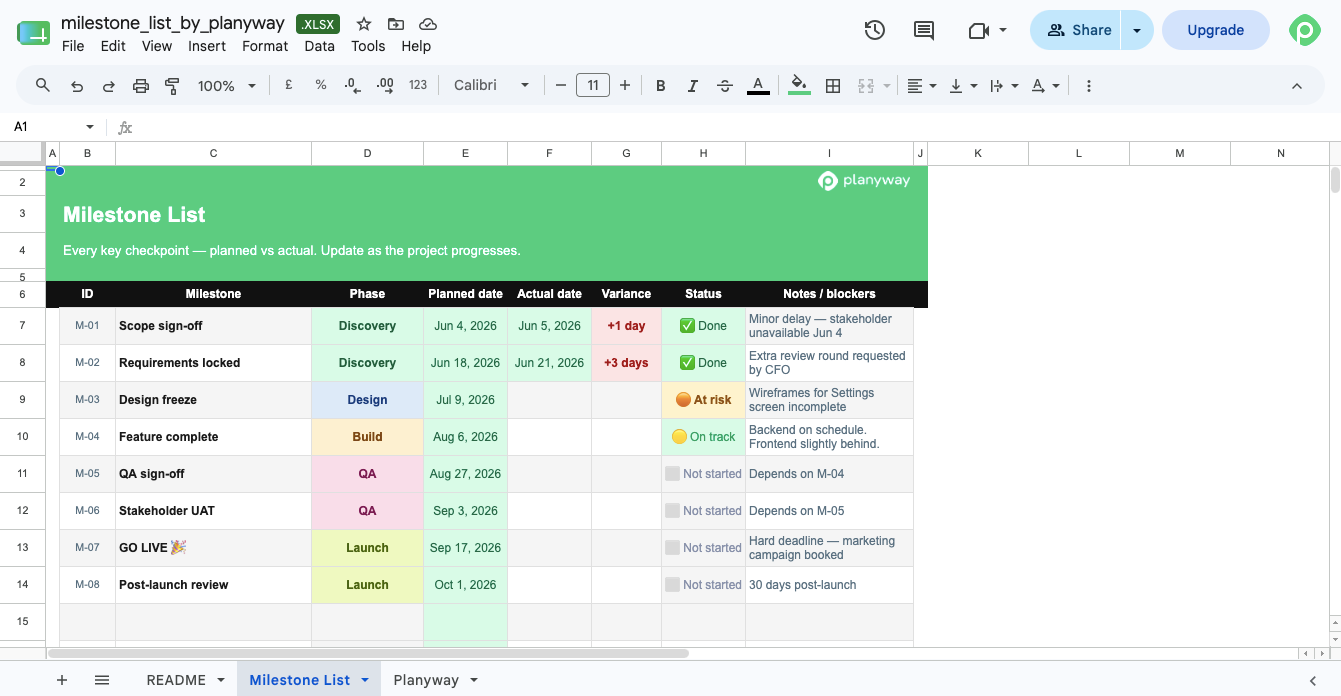Increase decimal places
The width and height of the screenshot is (1341, 696).
[x=385, y=86]
